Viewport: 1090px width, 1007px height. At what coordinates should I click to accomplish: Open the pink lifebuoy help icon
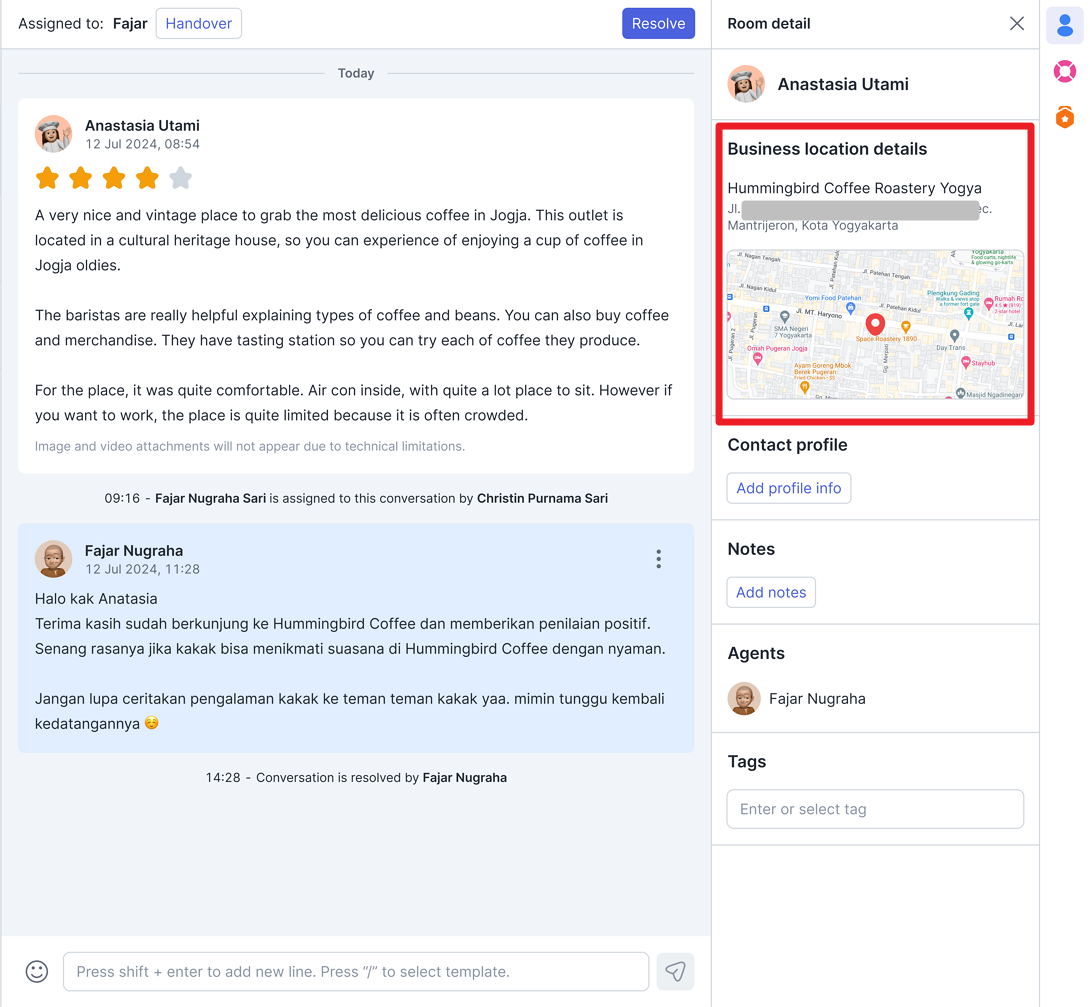point(1064,71)
